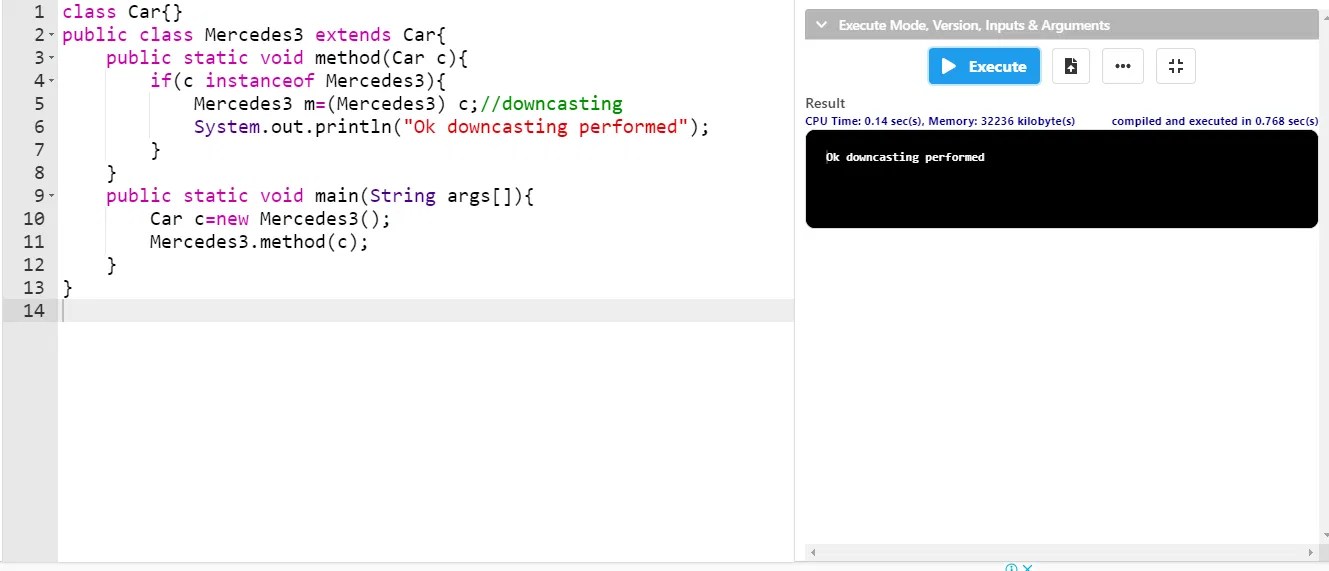Click output text 'Ok downcasting performed' in console
Image resolution: width=1329 pixels, height=571 pixels.
(x=905, y=157)
